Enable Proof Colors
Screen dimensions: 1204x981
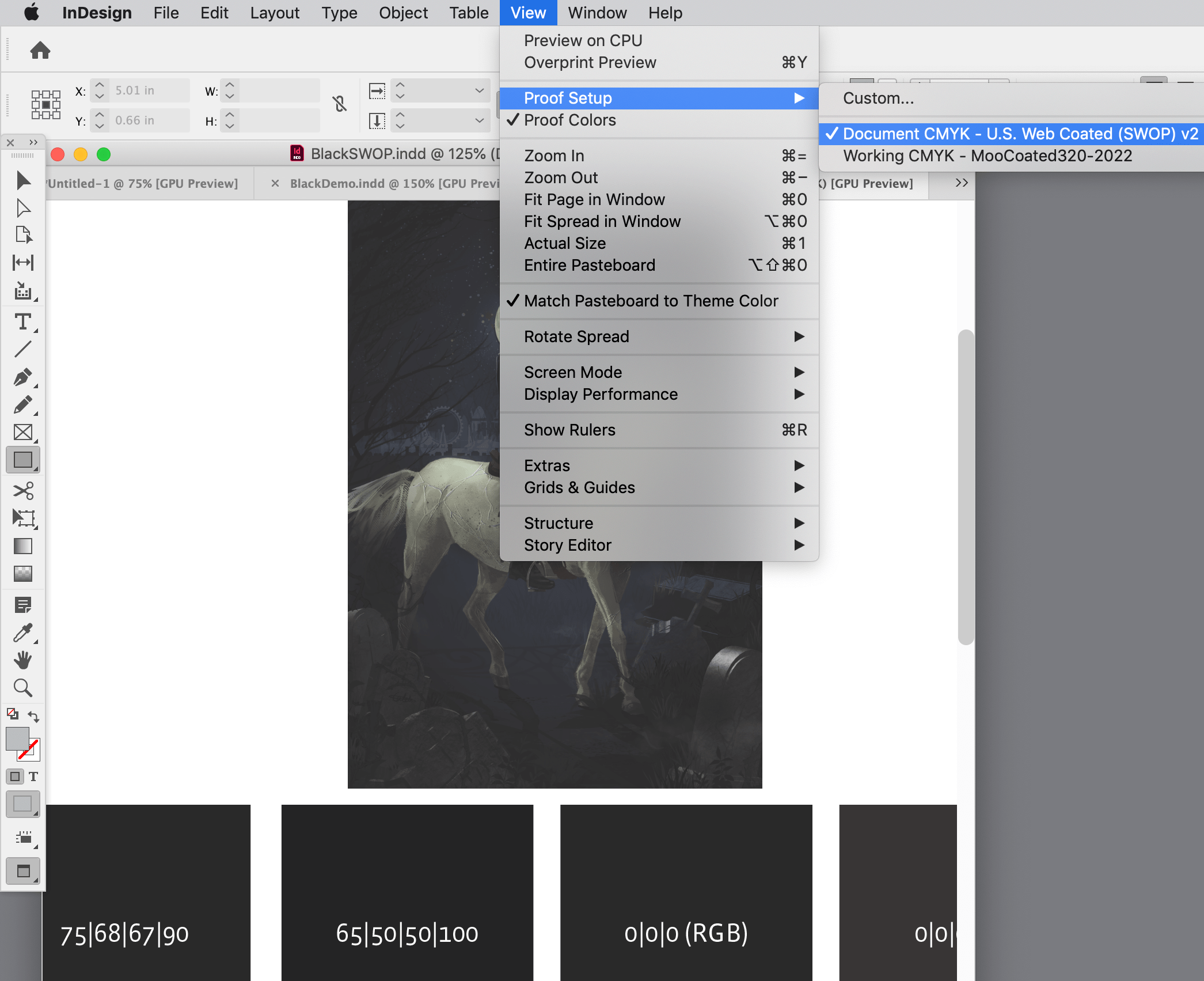pos(570,120)
